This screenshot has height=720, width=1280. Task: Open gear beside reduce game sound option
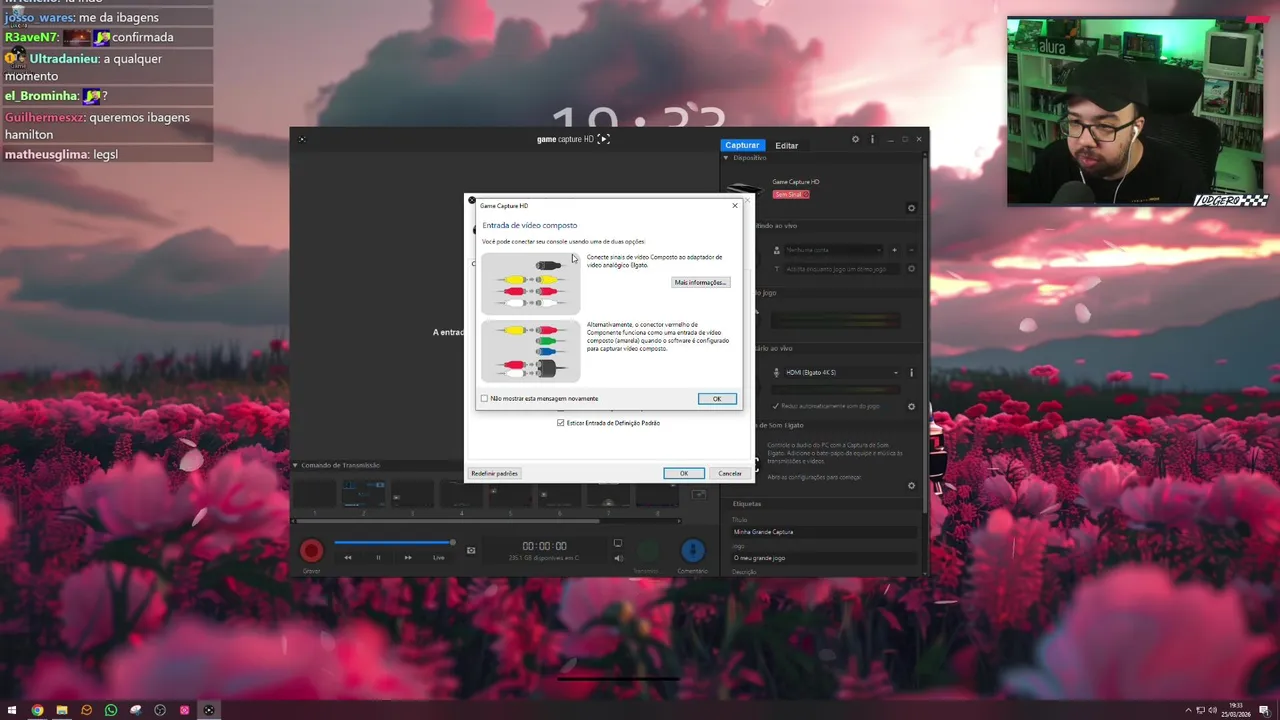click(911, 407)
